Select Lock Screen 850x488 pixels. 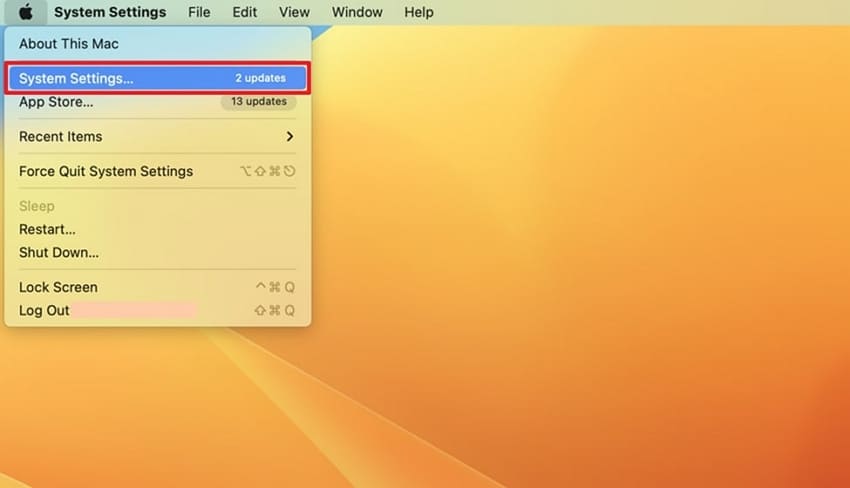[157, 287]
